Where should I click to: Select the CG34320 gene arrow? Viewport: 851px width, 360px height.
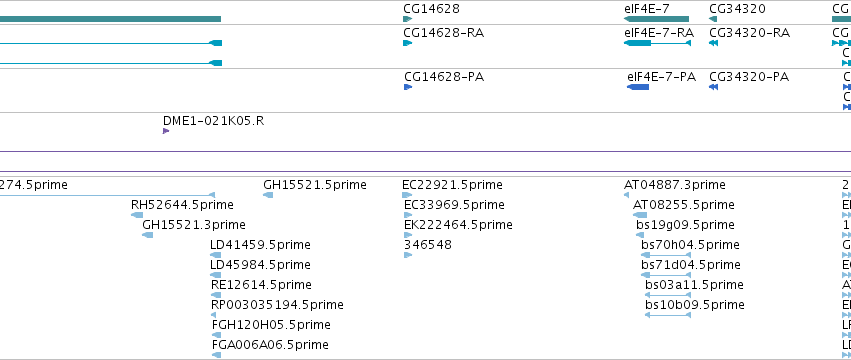(713, 19)
